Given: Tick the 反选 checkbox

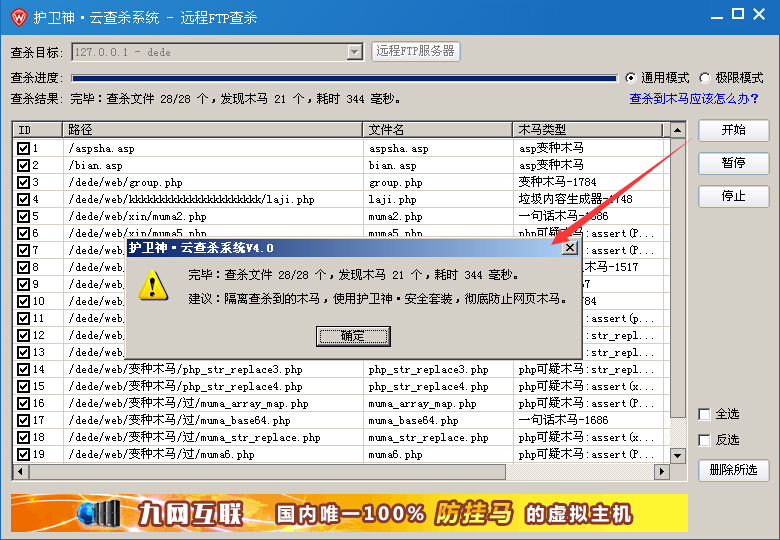Looking at the screenshot, I should point(704,440).
